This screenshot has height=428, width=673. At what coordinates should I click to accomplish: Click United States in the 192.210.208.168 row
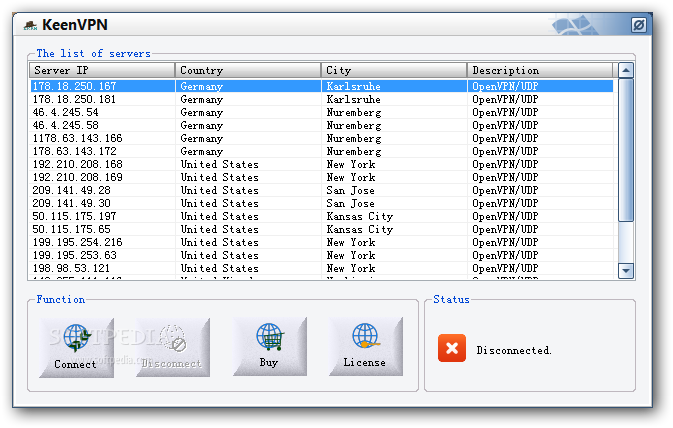219,164
